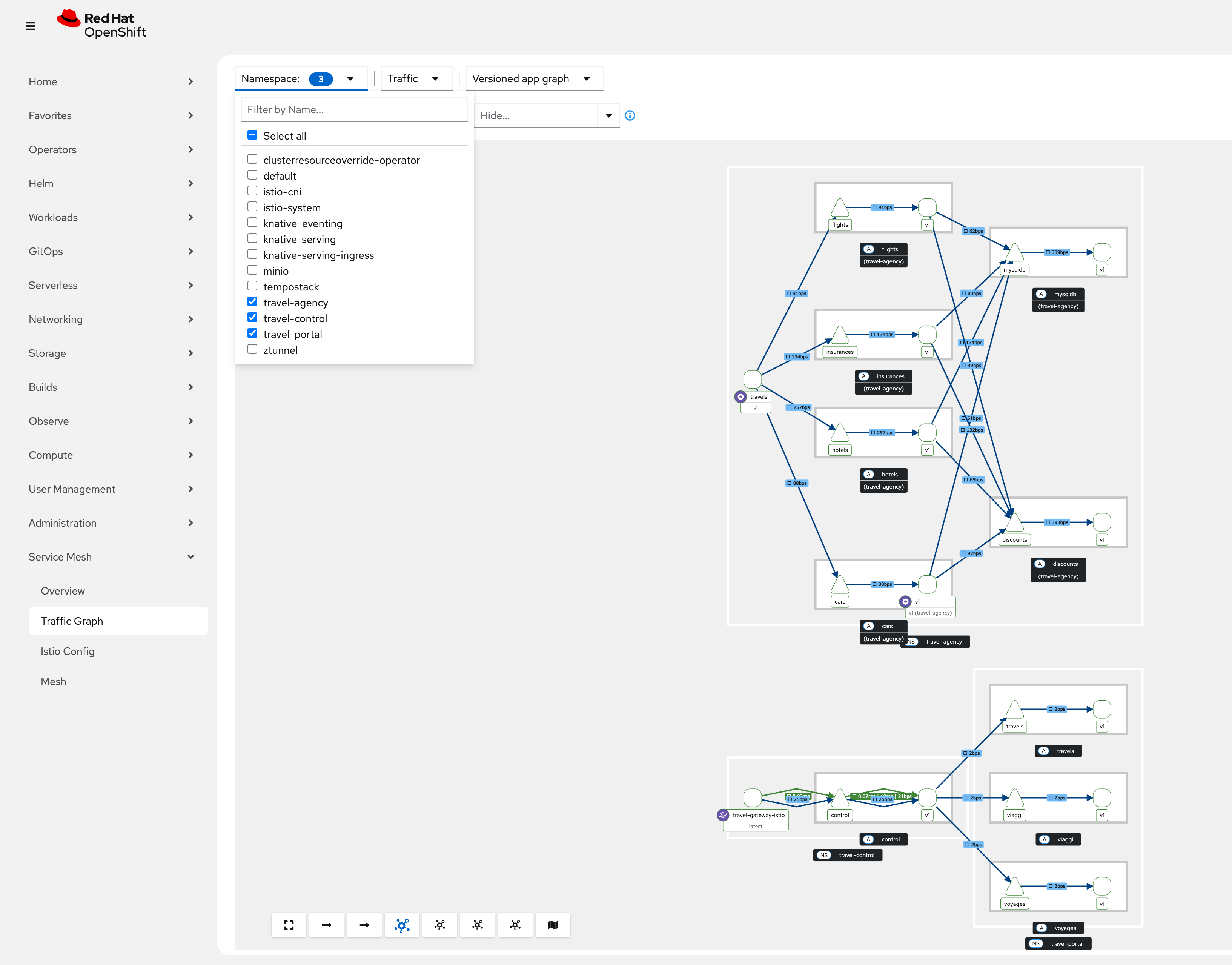Click the travel-gateway-istio gateway badge icon
The image size is (1232, 965).
pos(723,815)
